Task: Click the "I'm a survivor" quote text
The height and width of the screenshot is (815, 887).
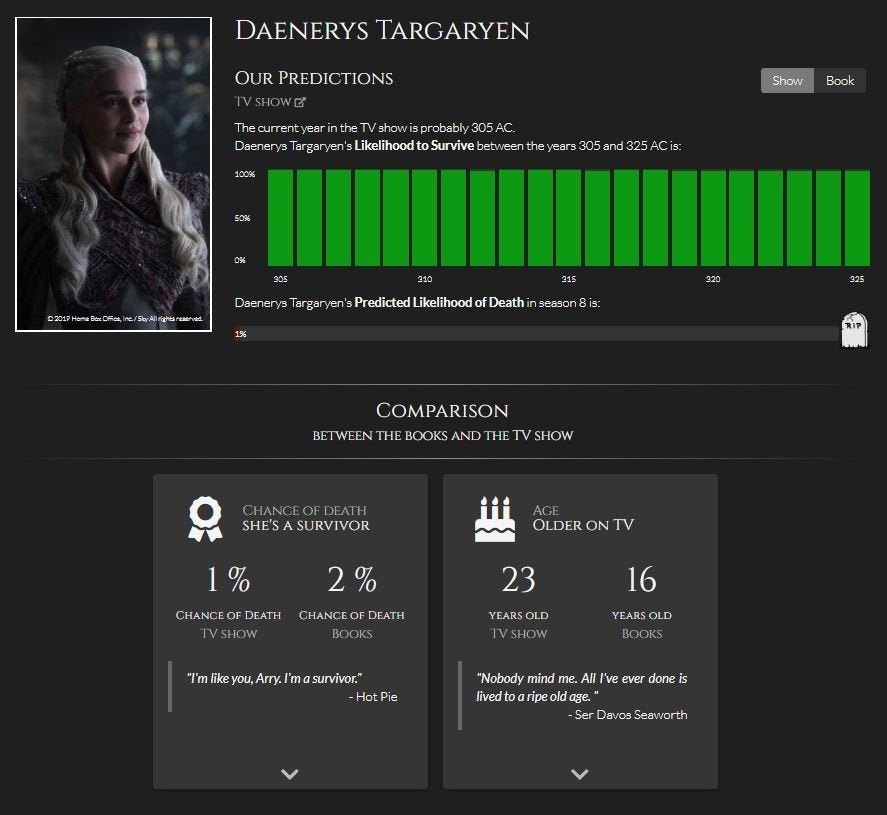Action: point(274,678)
